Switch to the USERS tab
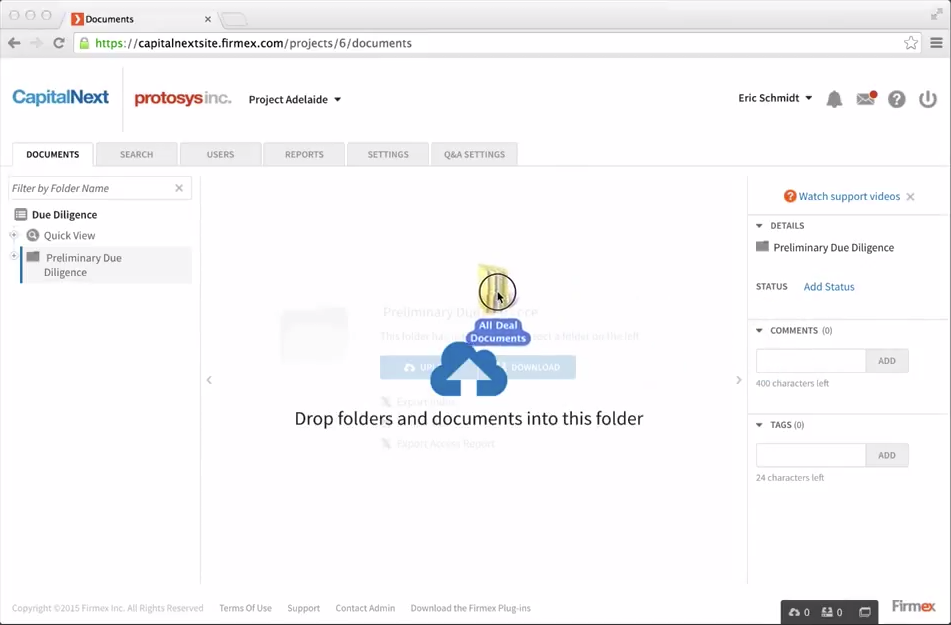Image resolution: width=951 pixels, height=625 pixels. [220, 154]
